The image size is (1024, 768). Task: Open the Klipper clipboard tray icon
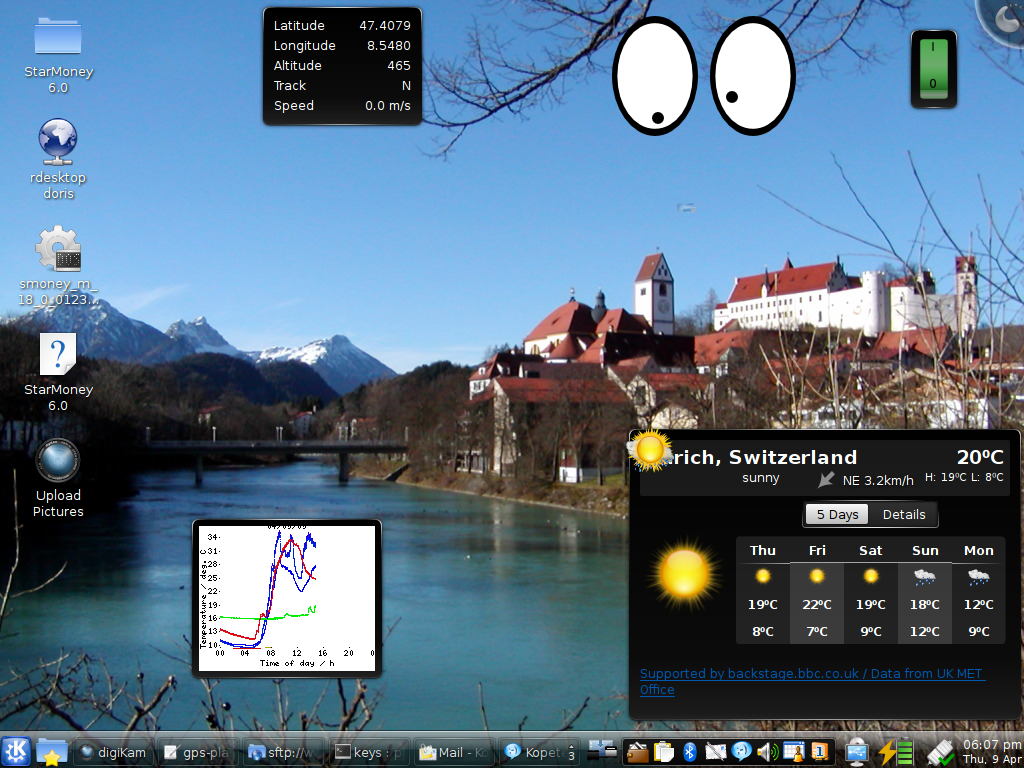coord(664,752)
